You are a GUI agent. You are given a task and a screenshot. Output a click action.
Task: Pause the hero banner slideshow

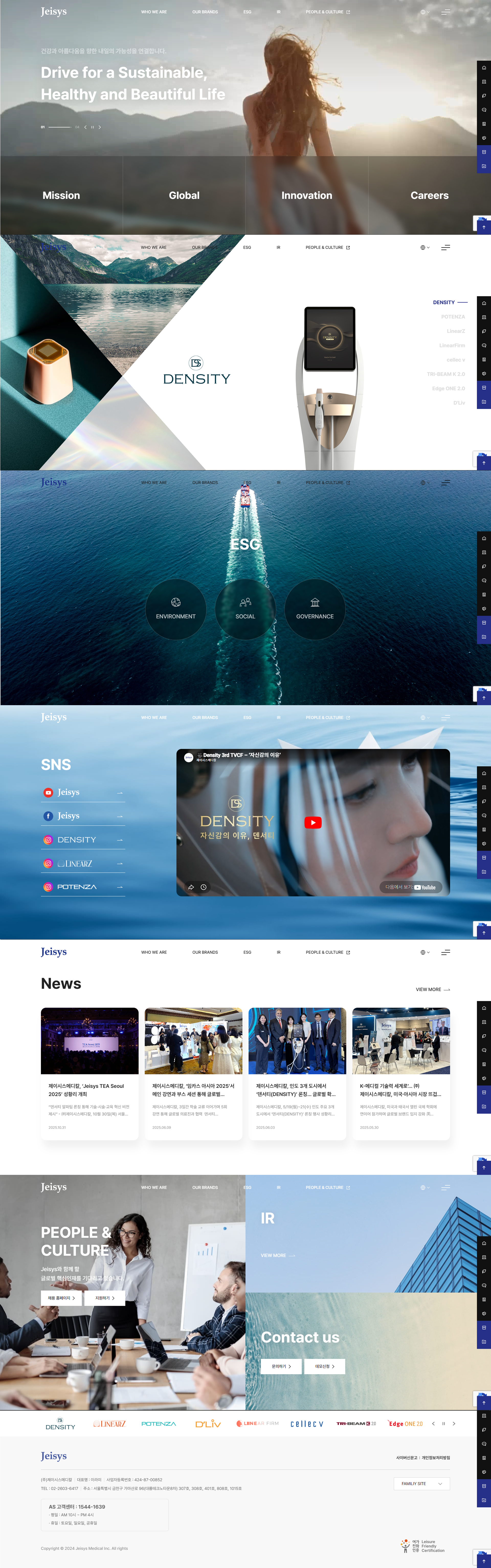click(x=93, y=127)
